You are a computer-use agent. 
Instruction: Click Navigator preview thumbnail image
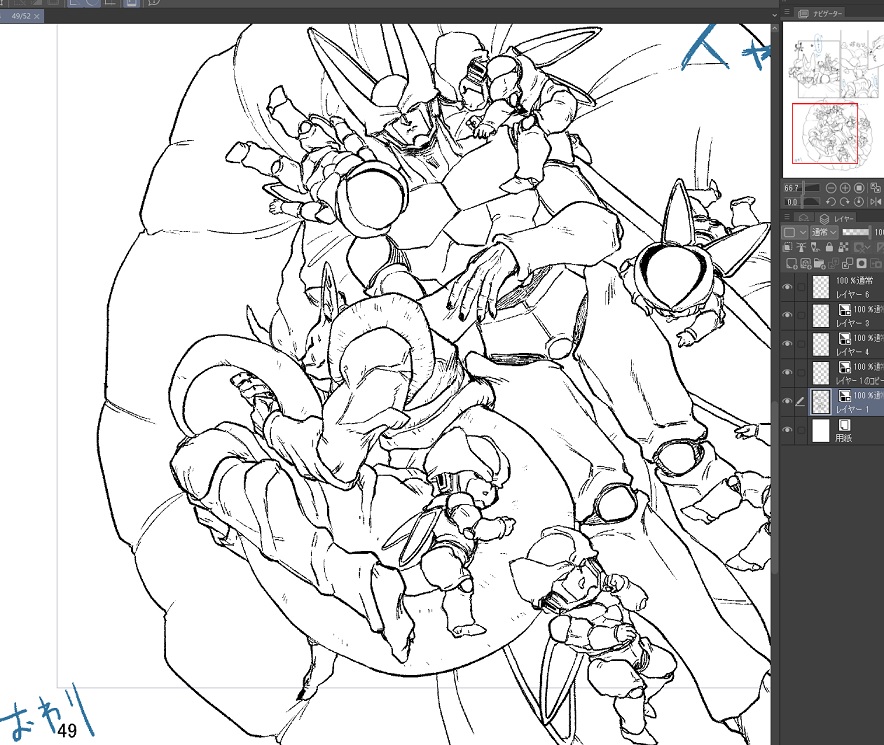(x=833, y=100)
